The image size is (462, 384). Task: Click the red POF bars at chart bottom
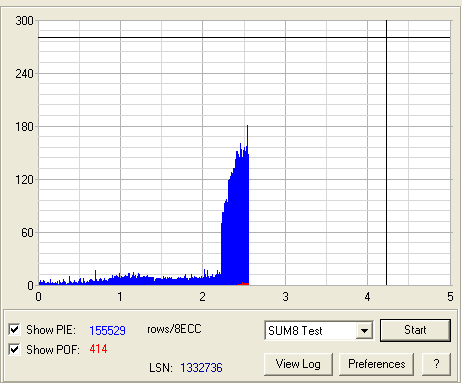tap(244, 284)
